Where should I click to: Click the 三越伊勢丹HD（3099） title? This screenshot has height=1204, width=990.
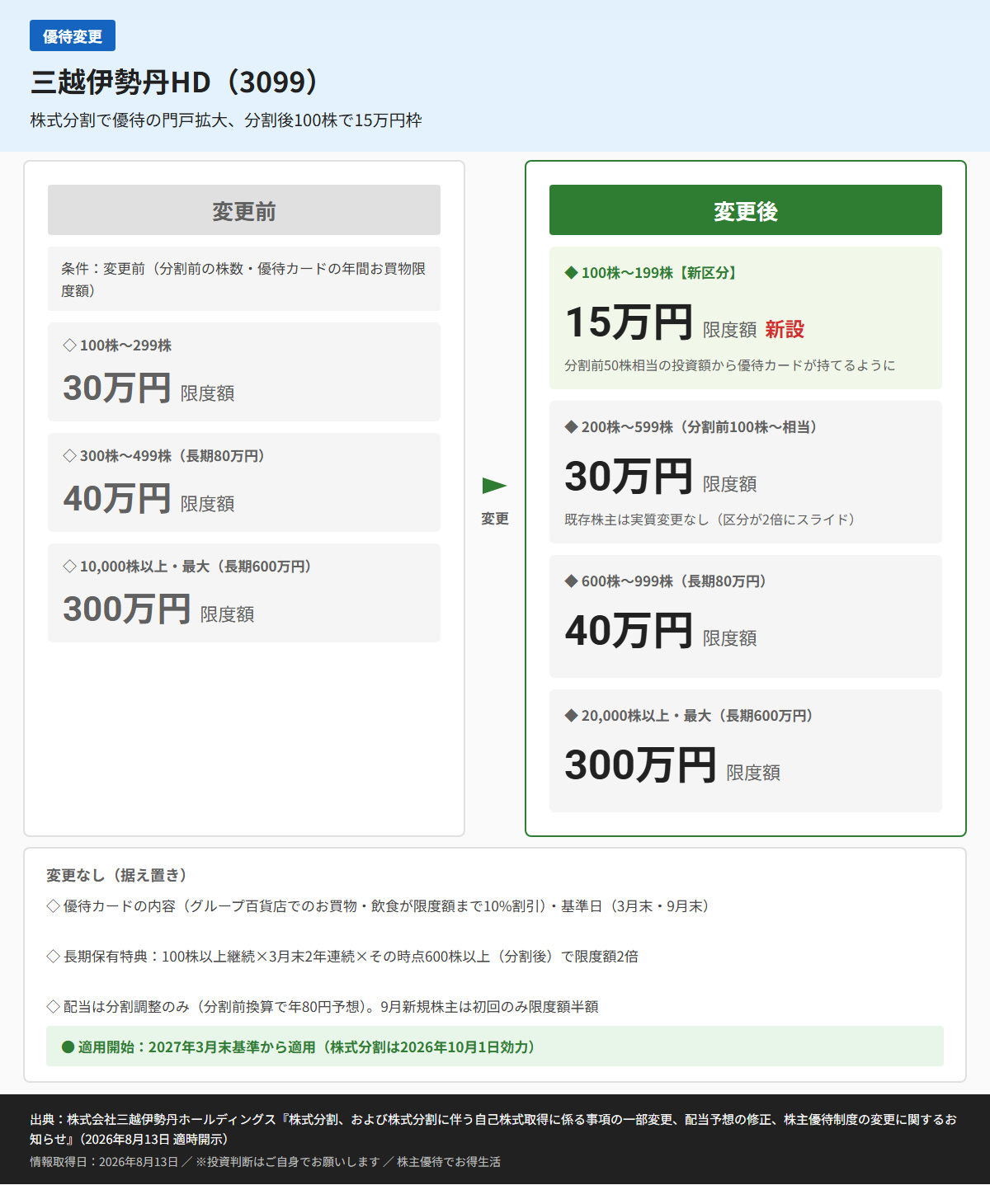(x=174, y=82)
